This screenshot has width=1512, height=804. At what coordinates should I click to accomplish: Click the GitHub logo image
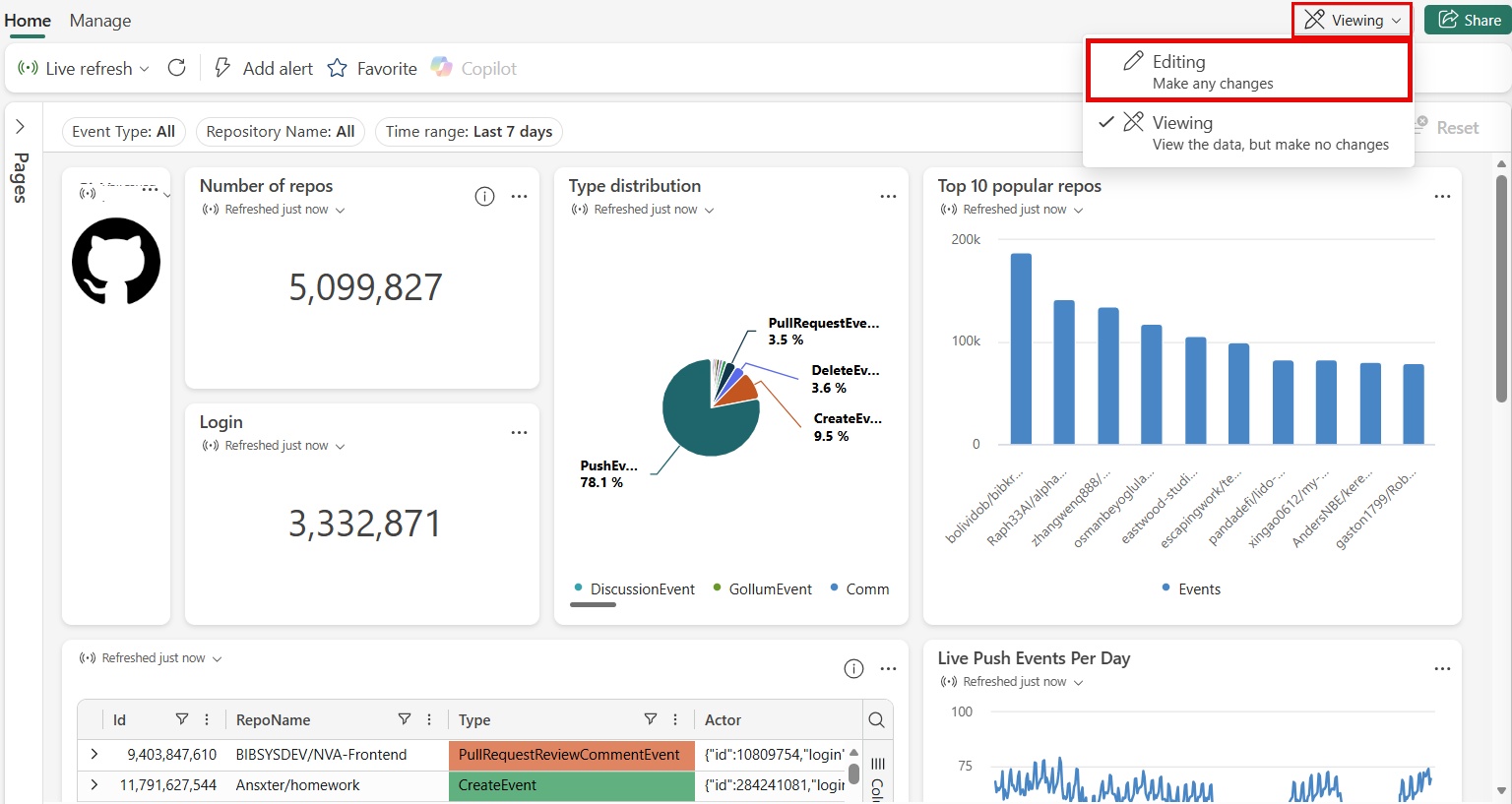(116, 261)
